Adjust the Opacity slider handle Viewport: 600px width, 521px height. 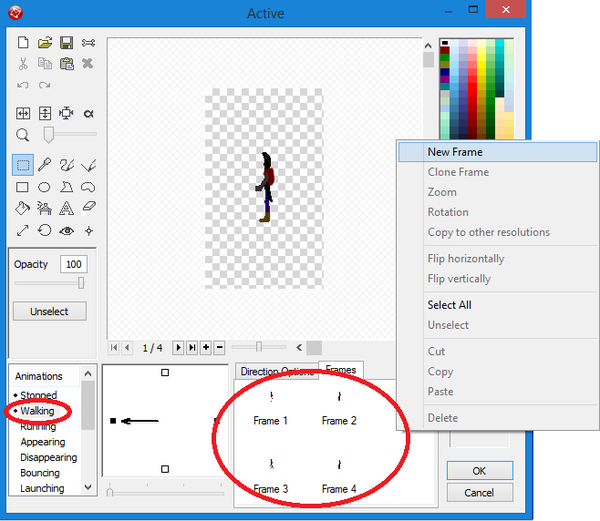[81, 283]
